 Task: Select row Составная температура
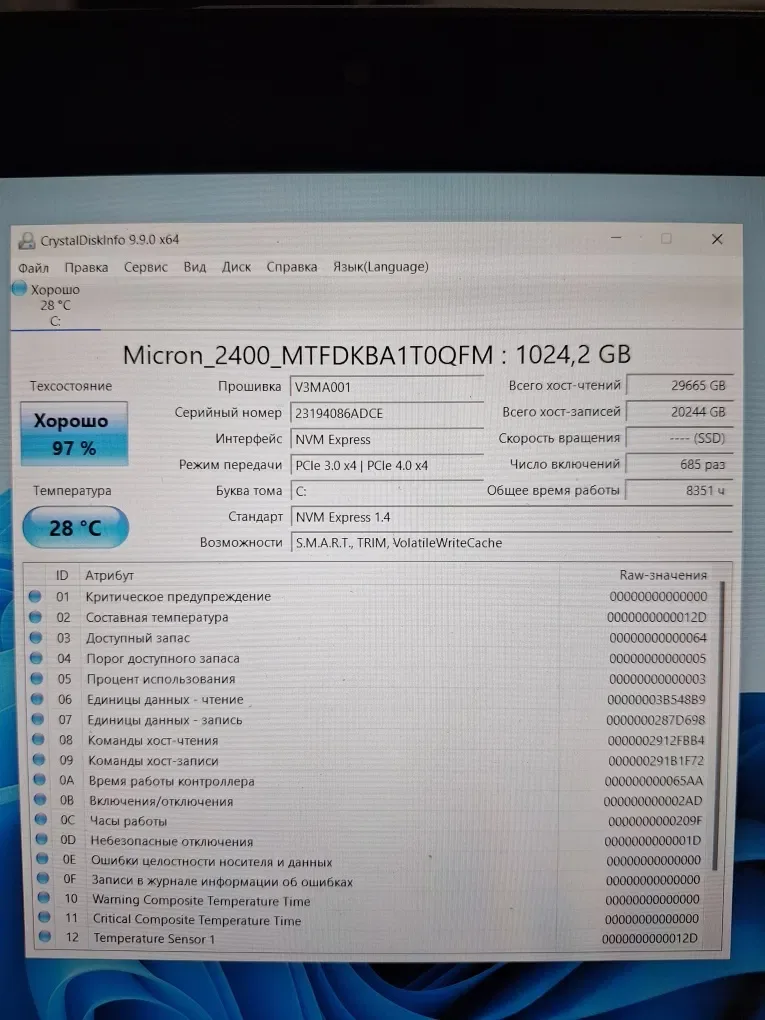tap(369, 617)
